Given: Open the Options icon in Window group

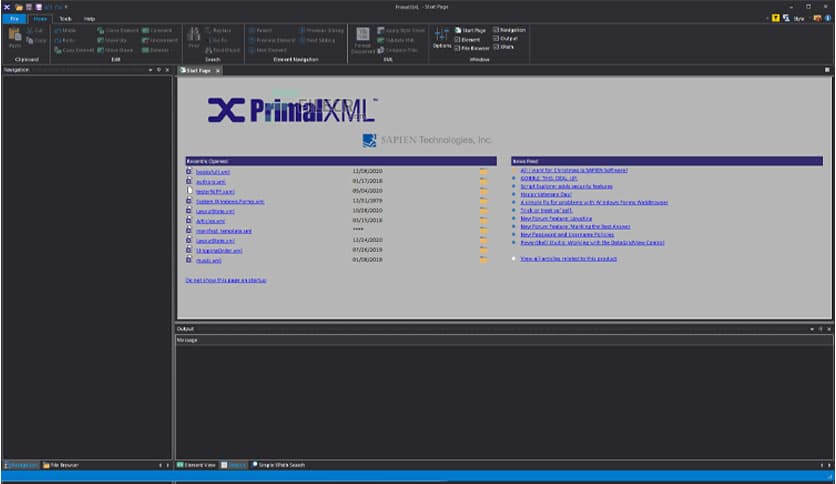Looking at the screenshot, I should click(x=441, y=35).
